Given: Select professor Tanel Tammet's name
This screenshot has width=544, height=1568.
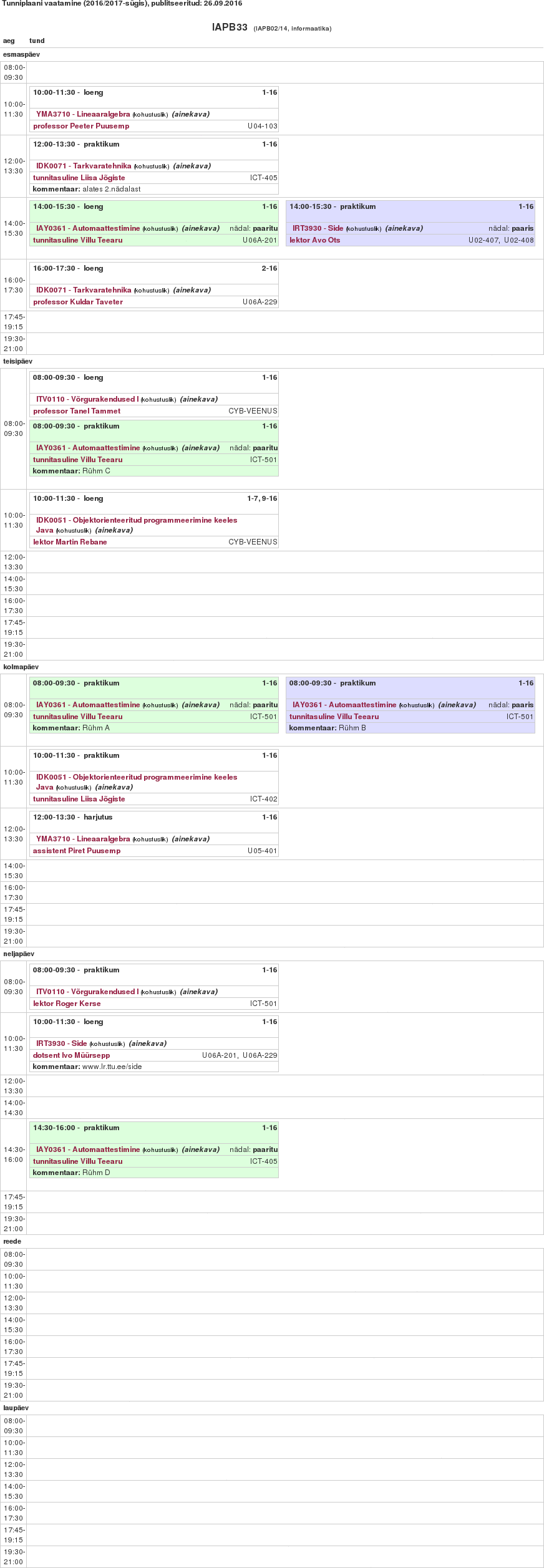Looking at the screenshot, I should click(77, 411).
